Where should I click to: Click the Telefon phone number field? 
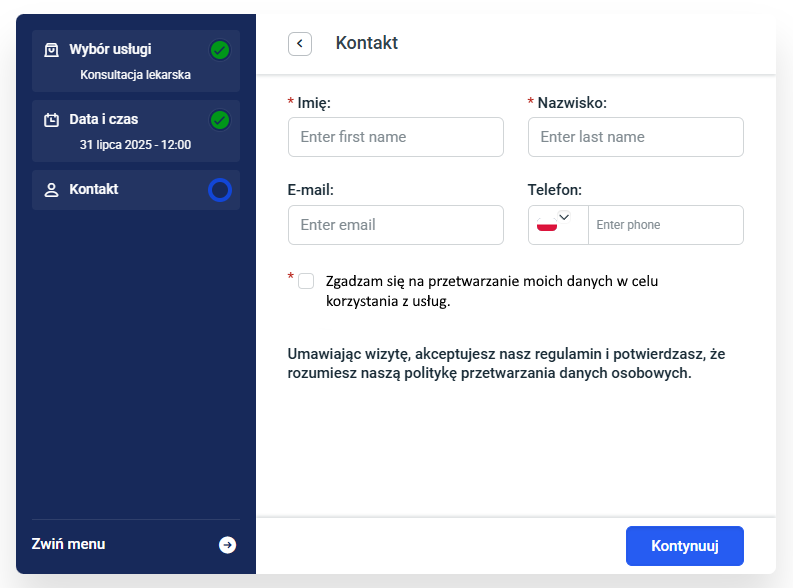(665, 225)
